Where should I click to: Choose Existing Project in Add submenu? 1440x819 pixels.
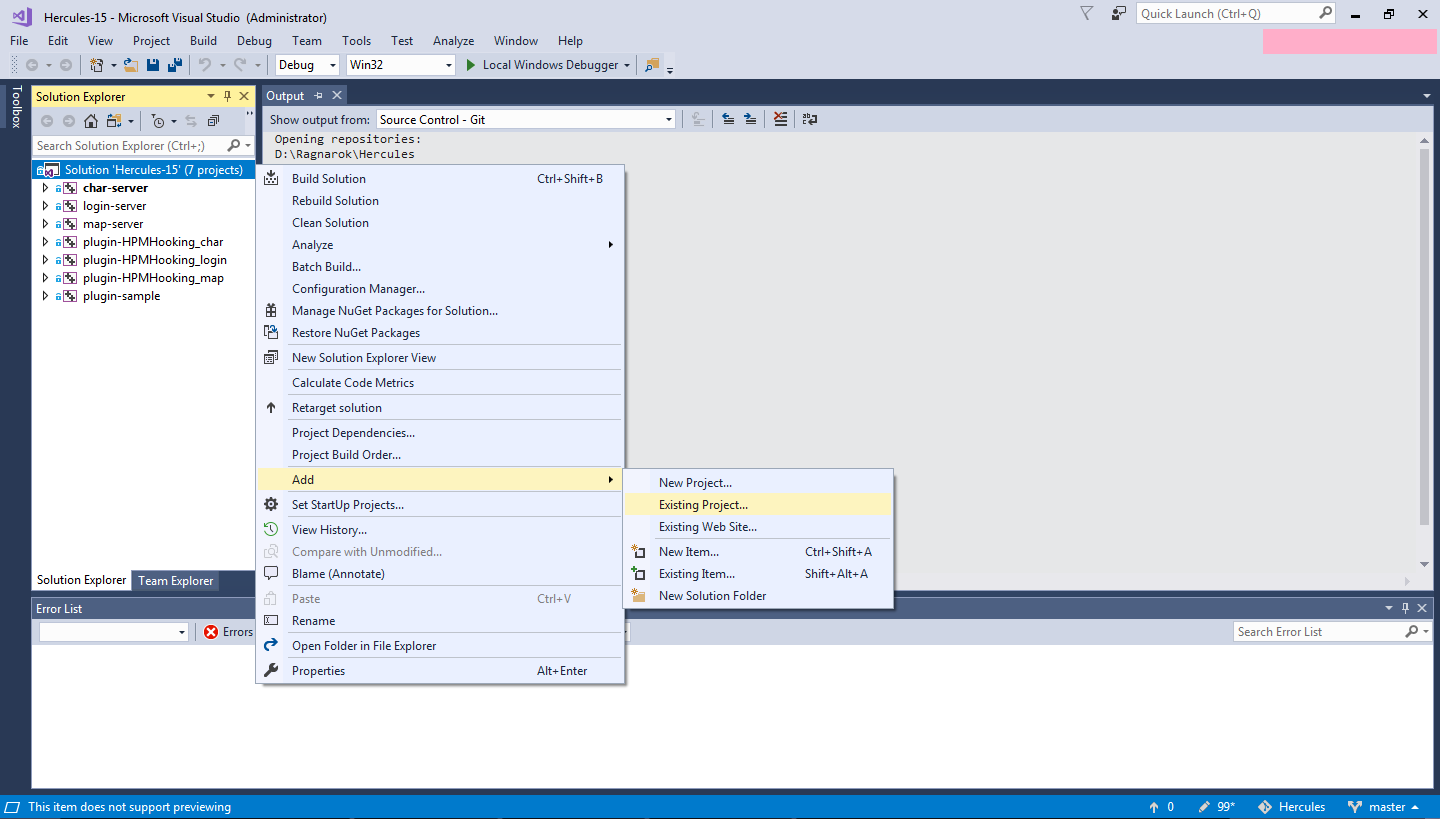pos(758,505)
